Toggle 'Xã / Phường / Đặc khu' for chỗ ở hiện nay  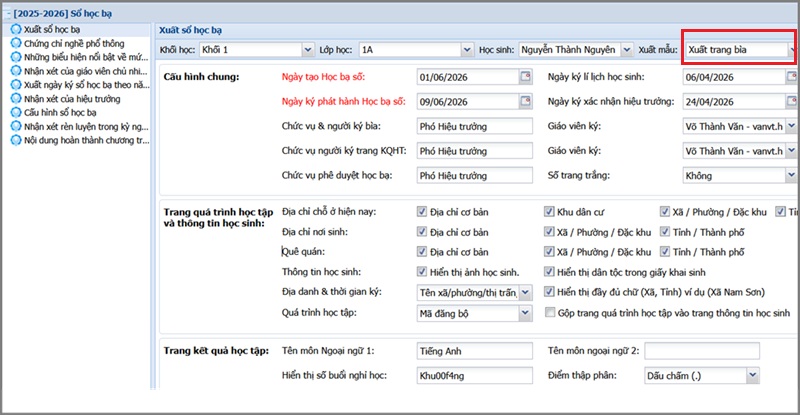point(664,212)
